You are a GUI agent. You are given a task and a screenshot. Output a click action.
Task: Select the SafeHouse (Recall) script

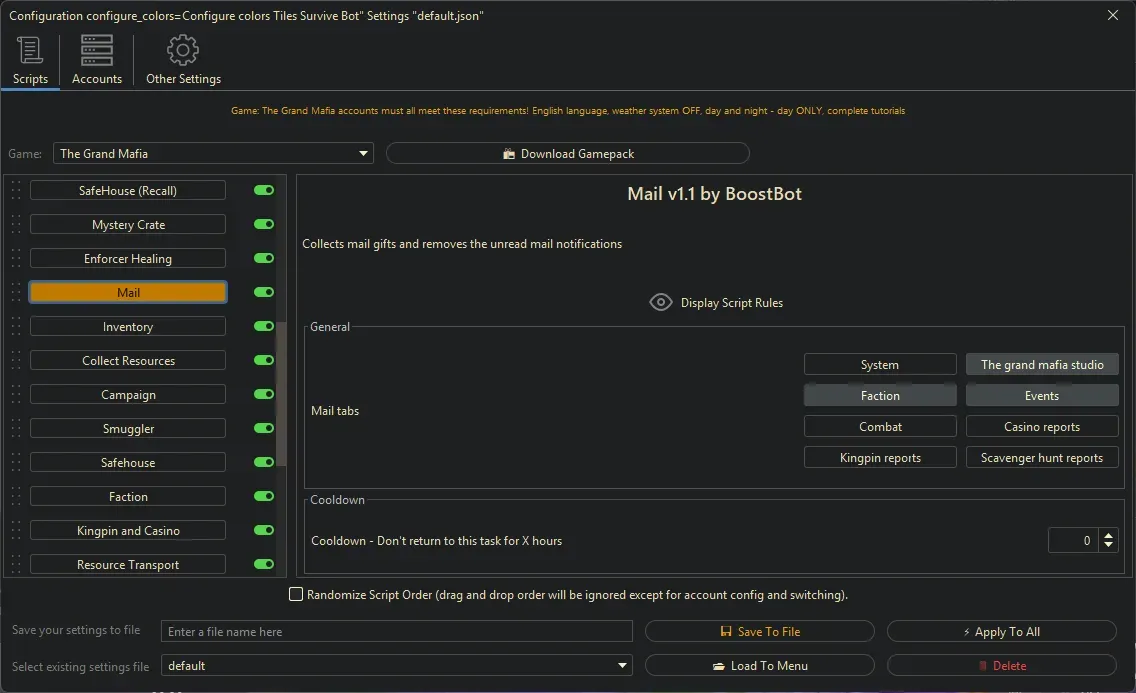point(128,190)
